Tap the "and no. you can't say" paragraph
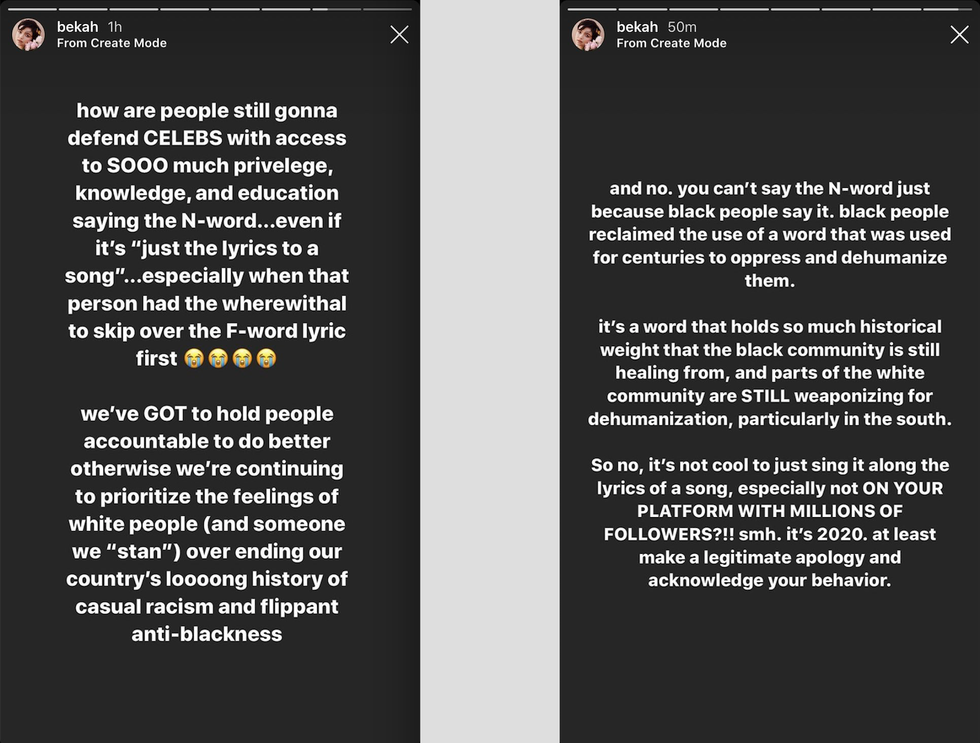The height and width of the screenshot is (743, 980). pos(769,234)
